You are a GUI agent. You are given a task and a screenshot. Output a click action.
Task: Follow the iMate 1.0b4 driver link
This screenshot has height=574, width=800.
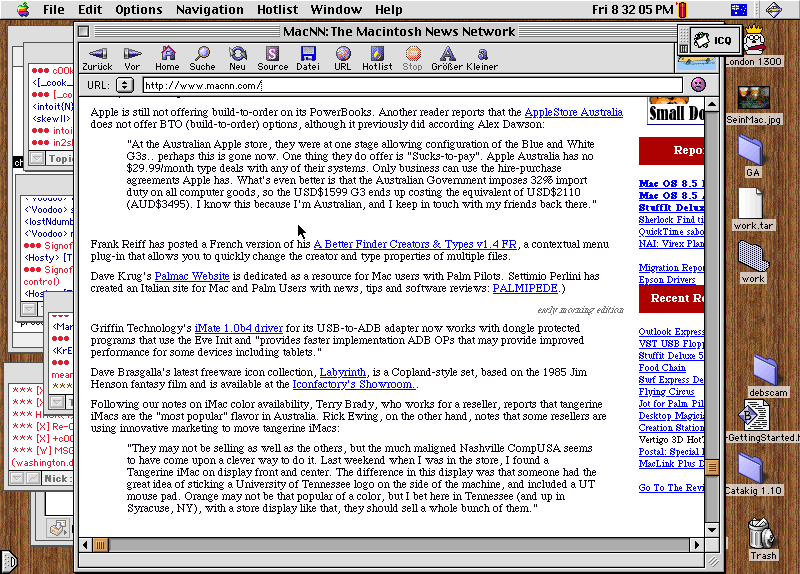[238, 328]
